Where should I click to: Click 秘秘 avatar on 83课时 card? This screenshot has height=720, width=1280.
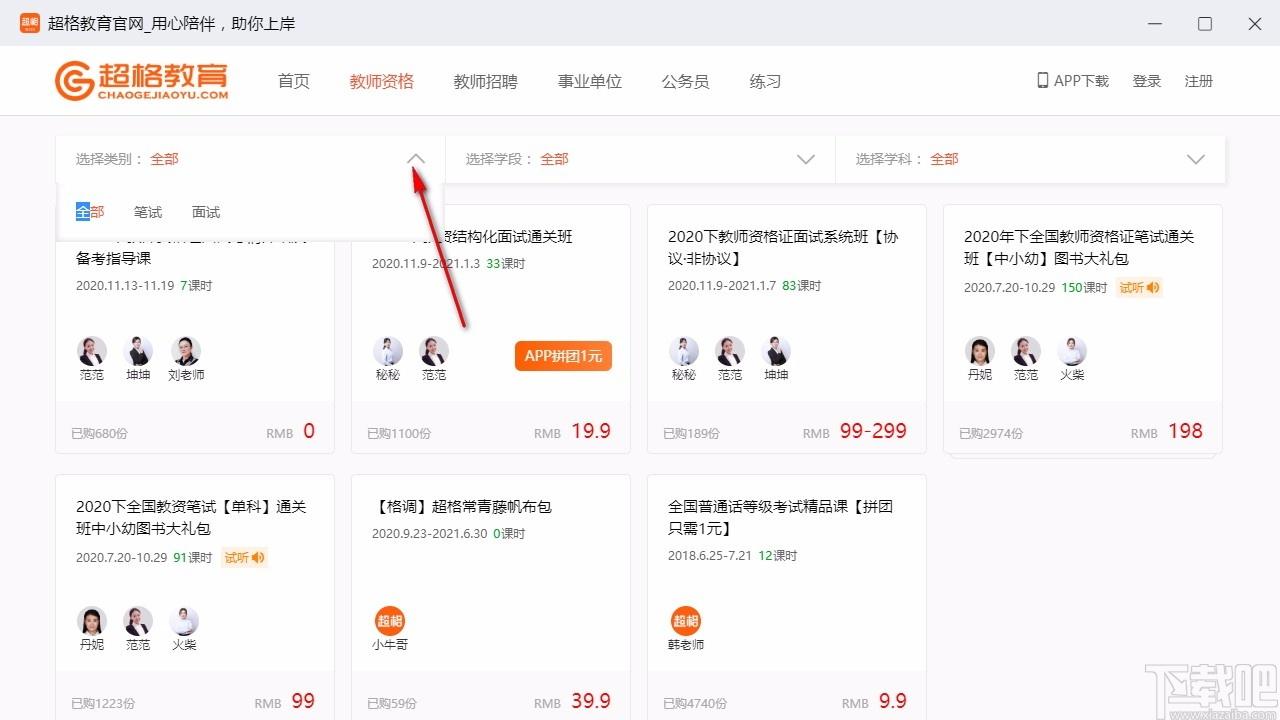(x=684, y=351)
